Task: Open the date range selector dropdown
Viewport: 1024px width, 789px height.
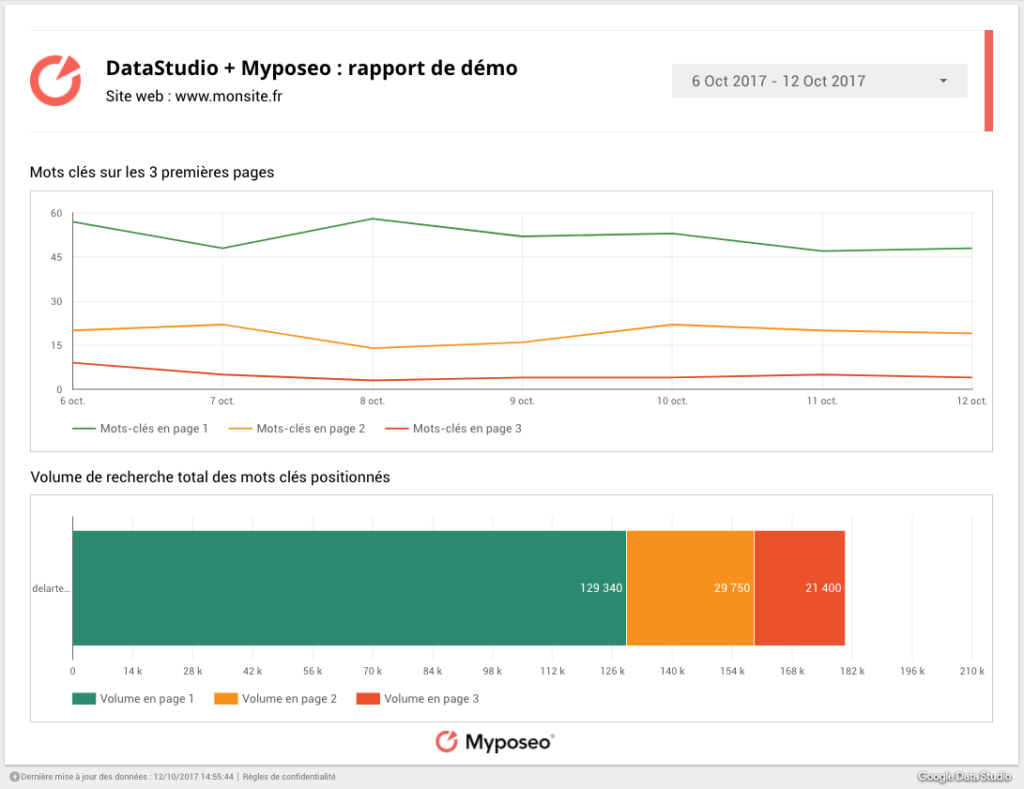Action: (819, 80)
